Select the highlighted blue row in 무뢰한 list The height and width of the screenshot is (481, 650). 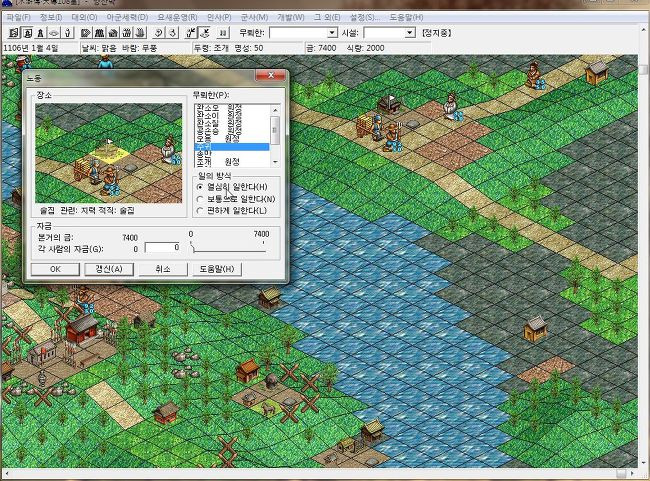(x=232, y=147)
